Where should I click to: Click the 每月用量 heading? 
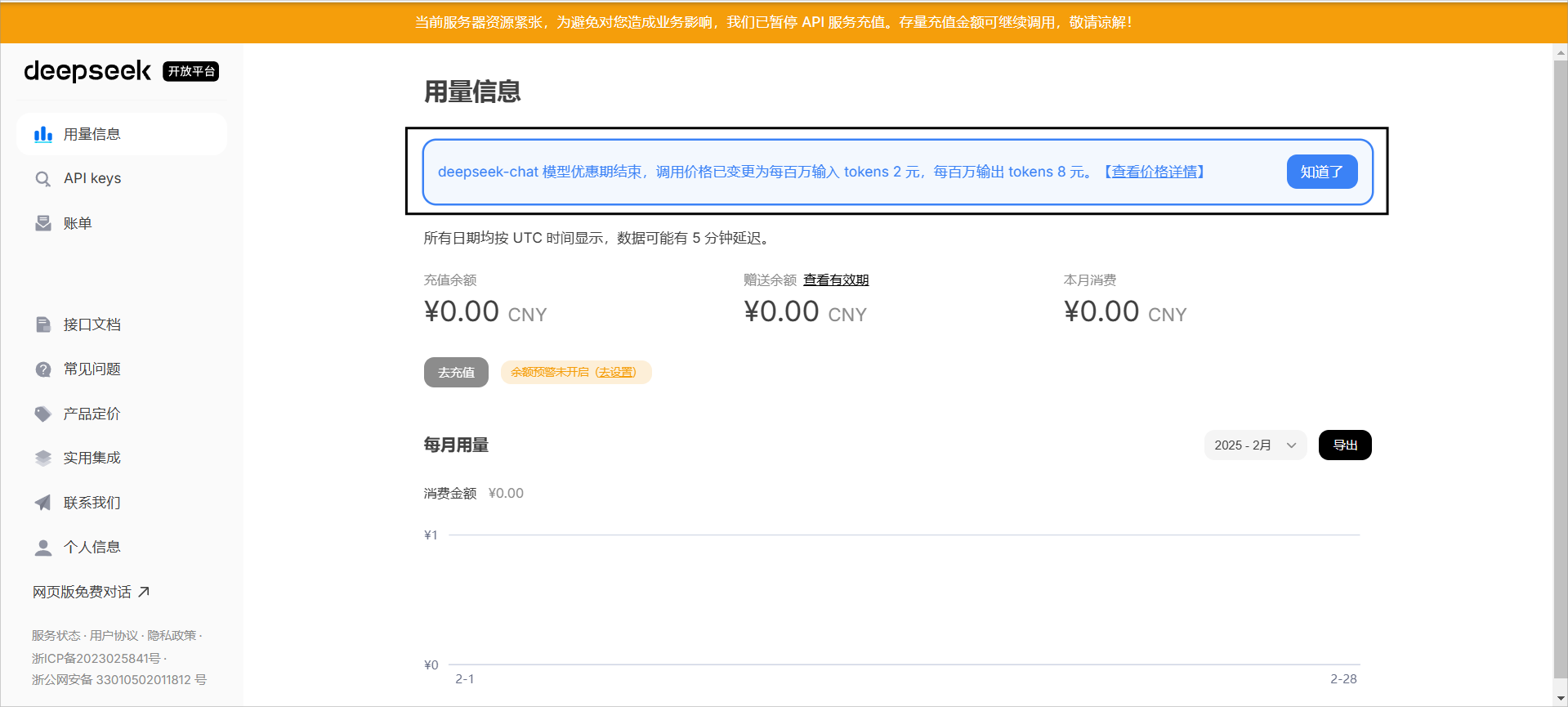coord(456,445)
